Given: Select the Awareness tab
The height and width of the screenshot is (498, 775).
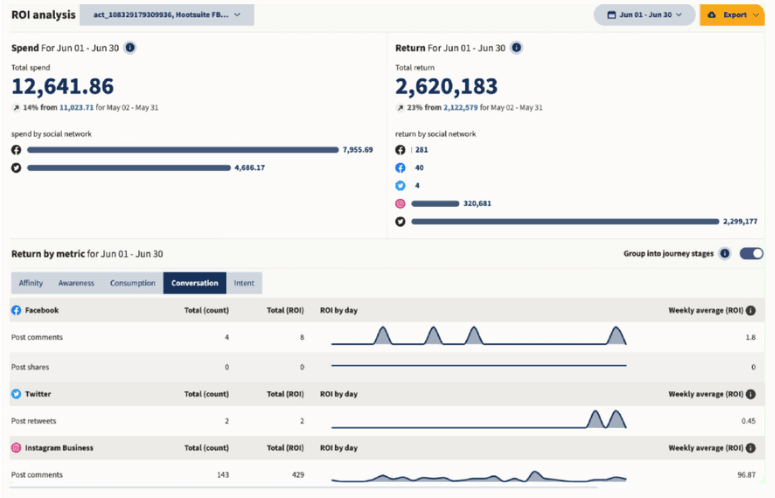Looking at the screenshot, I should click(x=76, y=283).
